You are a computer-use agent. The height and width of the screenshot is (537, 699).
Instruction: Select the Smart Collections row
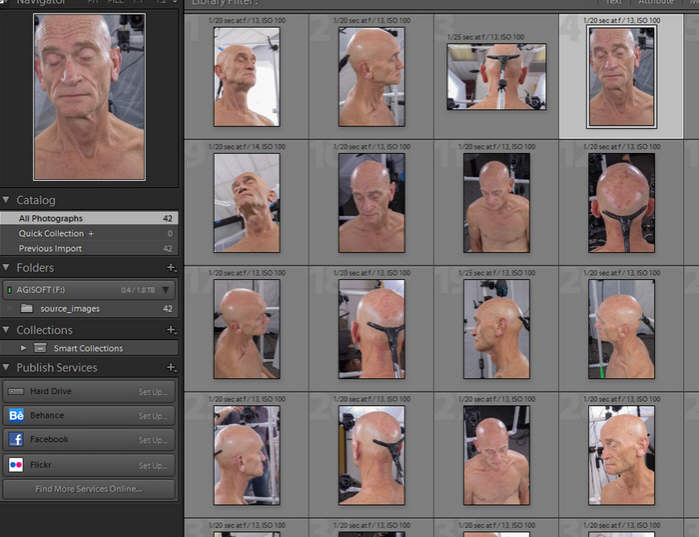point(89,348)
